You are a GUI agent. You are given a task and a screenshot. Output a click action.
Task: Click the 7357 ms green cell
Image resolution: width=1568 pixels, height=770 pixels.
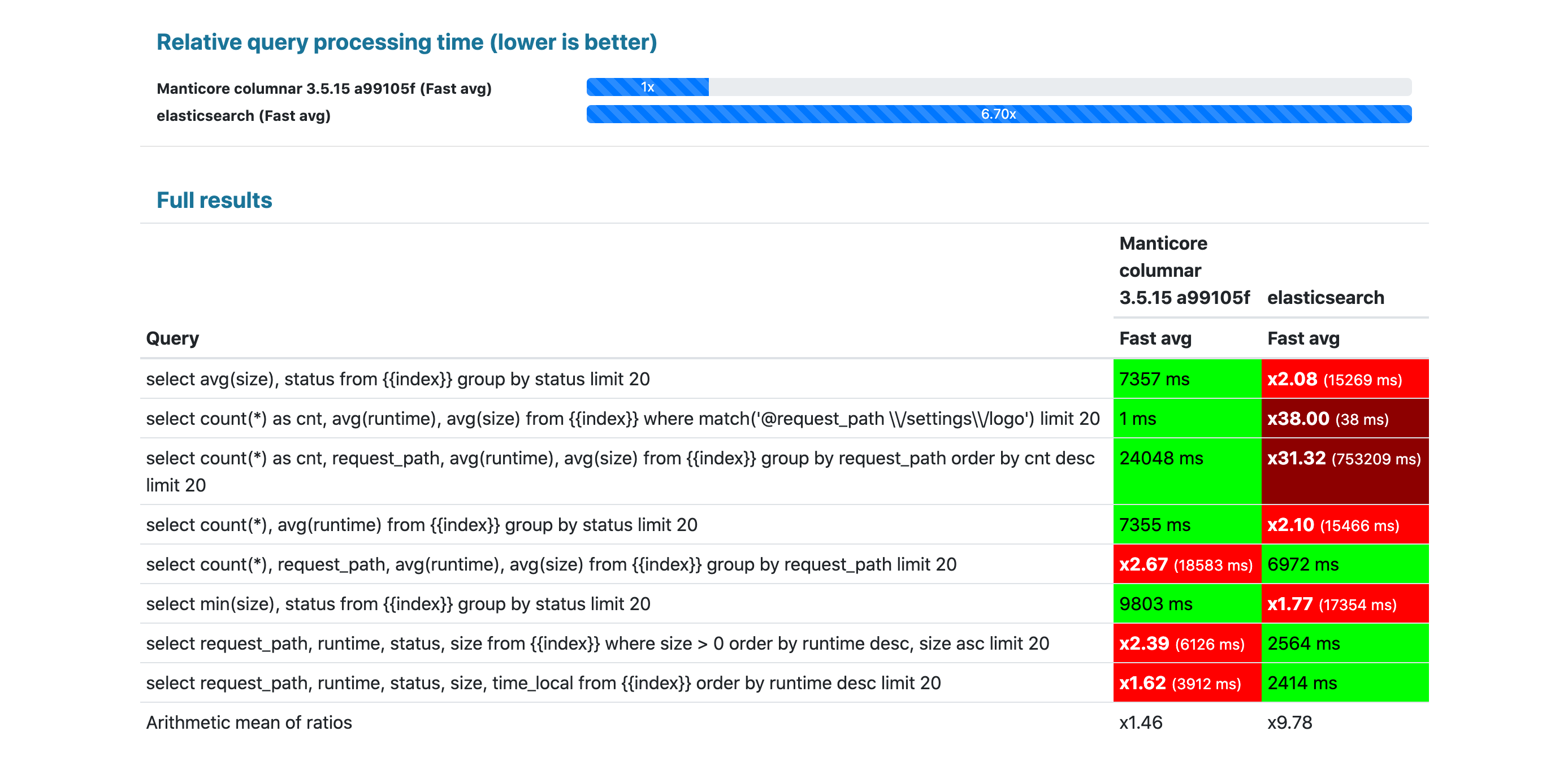pyautogui.click(x=1186, y=379)
